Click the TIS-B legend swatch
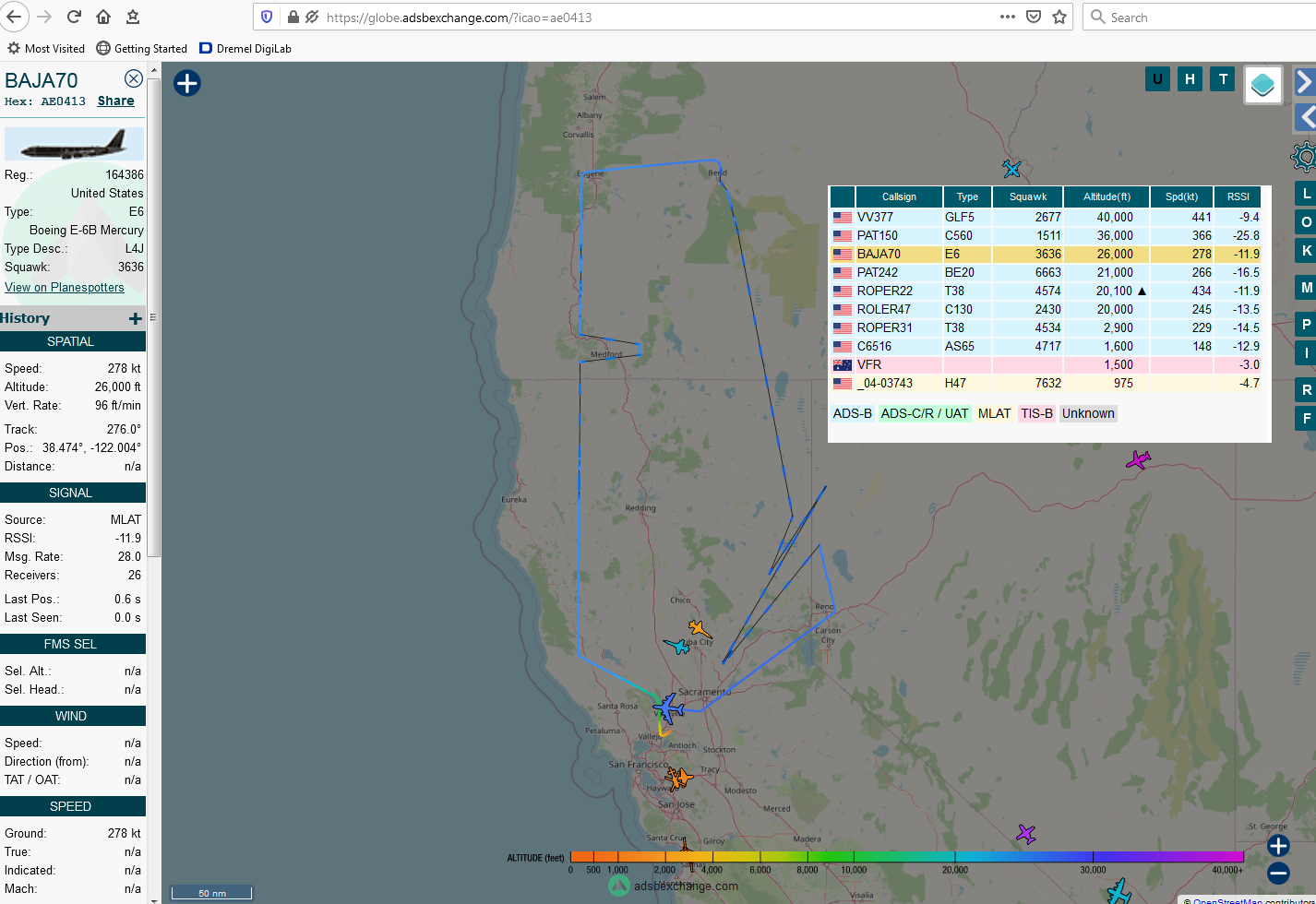The width and height of the screenshot is (1316, 904). click(1036, 413)
